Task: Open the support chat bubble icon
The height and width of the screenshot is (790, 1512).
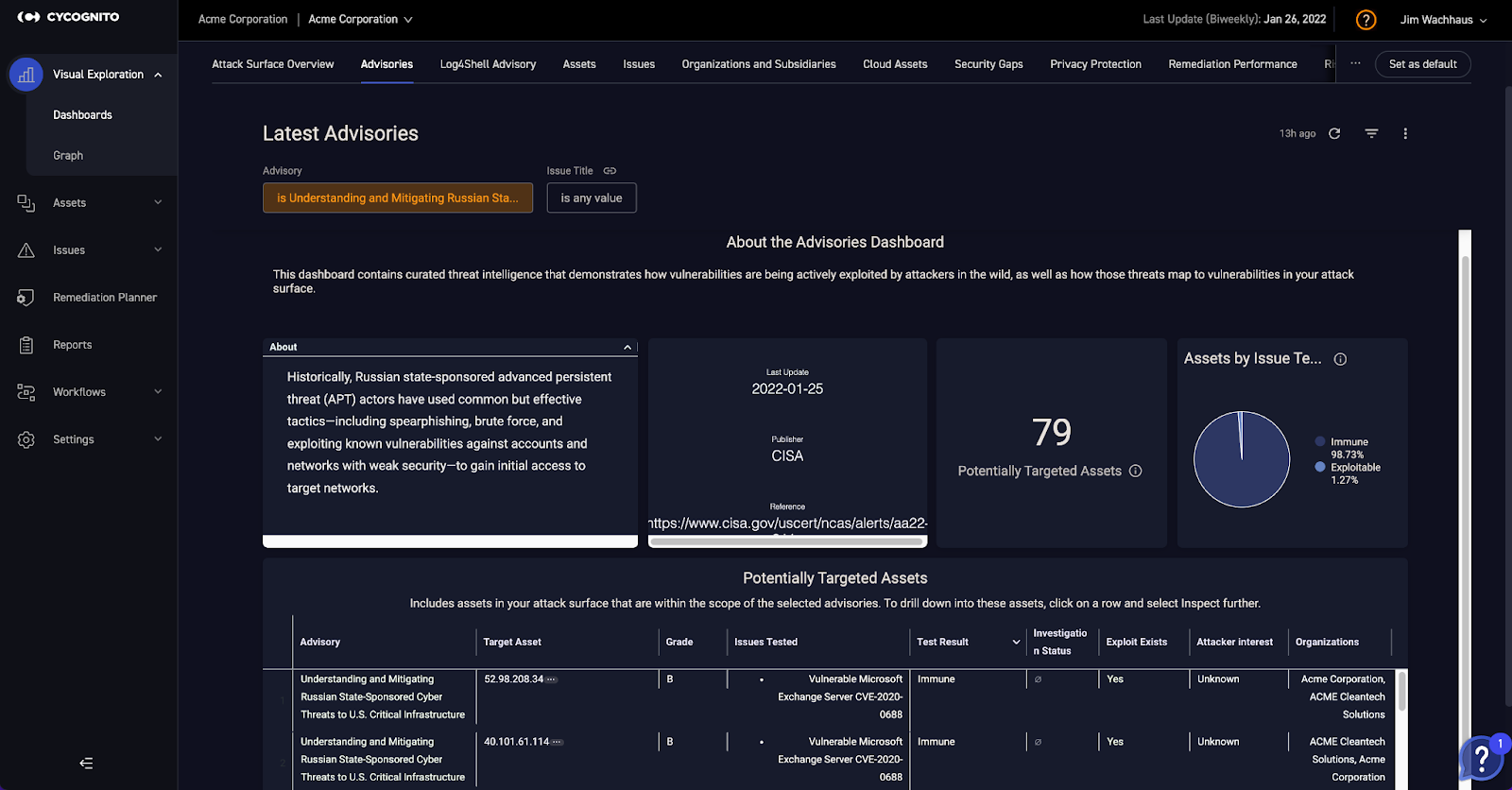Action: 1482,757
